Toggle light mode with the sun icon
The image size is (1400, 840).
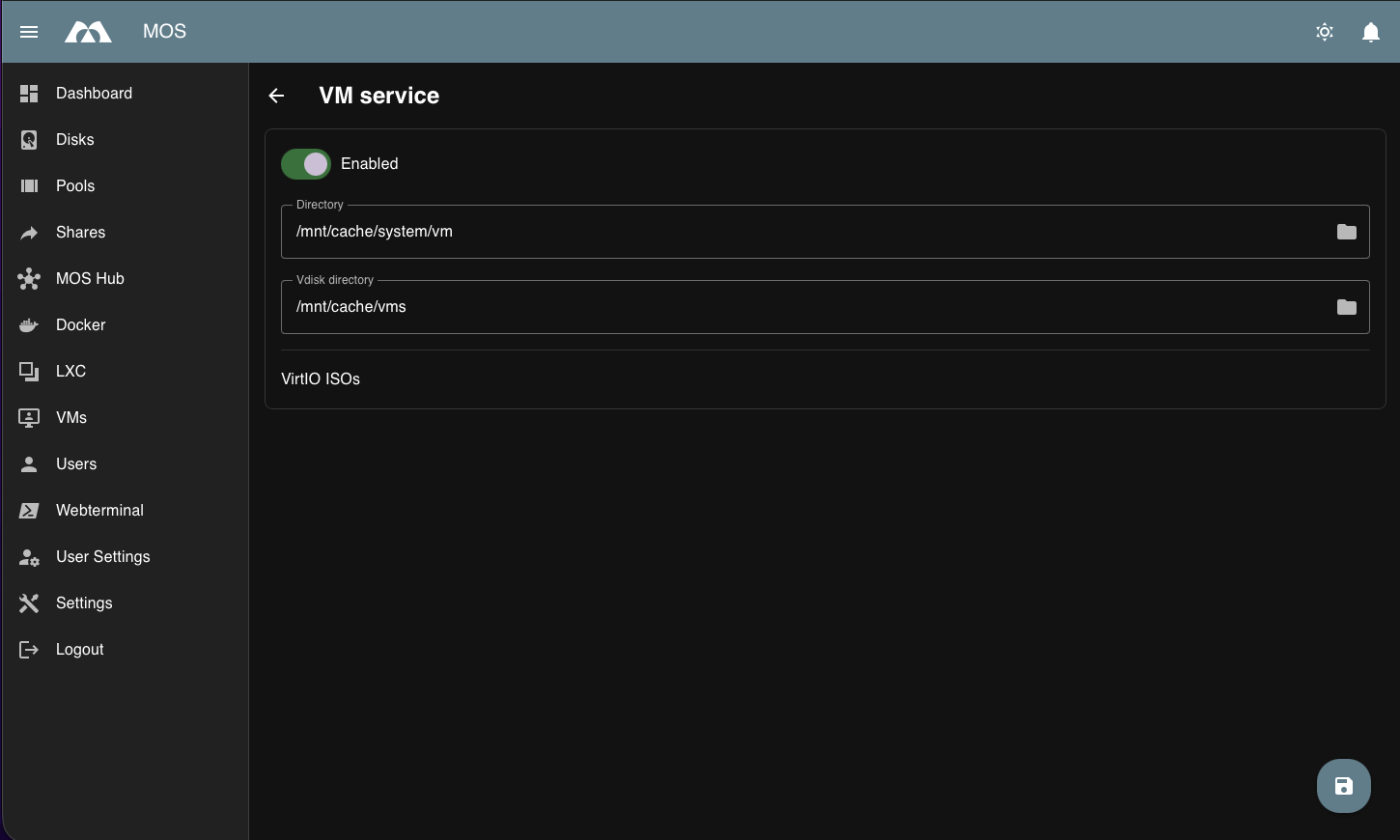coord(1324,32)
